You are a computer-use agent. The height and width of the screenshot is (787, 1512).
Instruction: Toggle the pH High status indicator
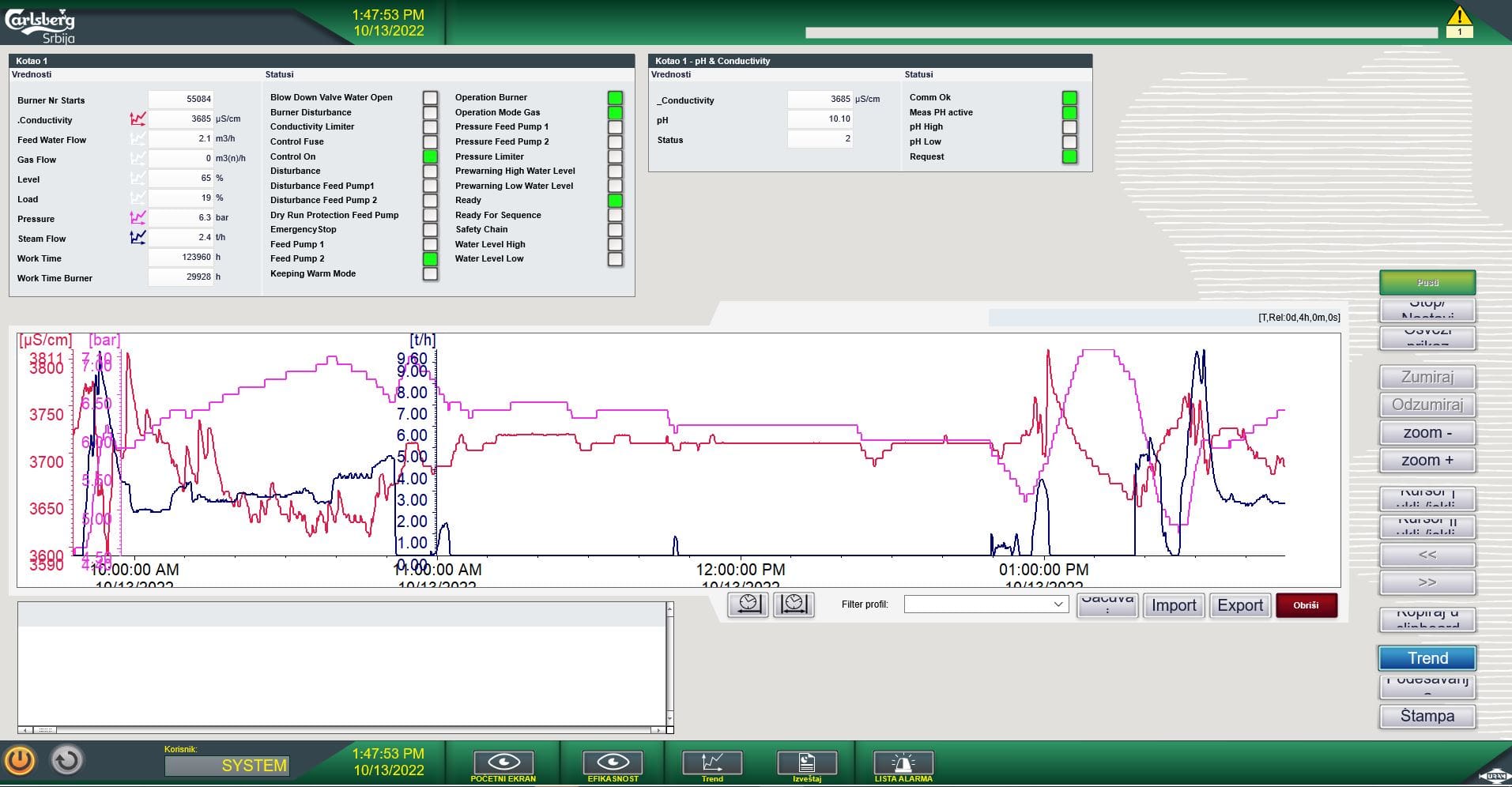tap(1070, 126)
